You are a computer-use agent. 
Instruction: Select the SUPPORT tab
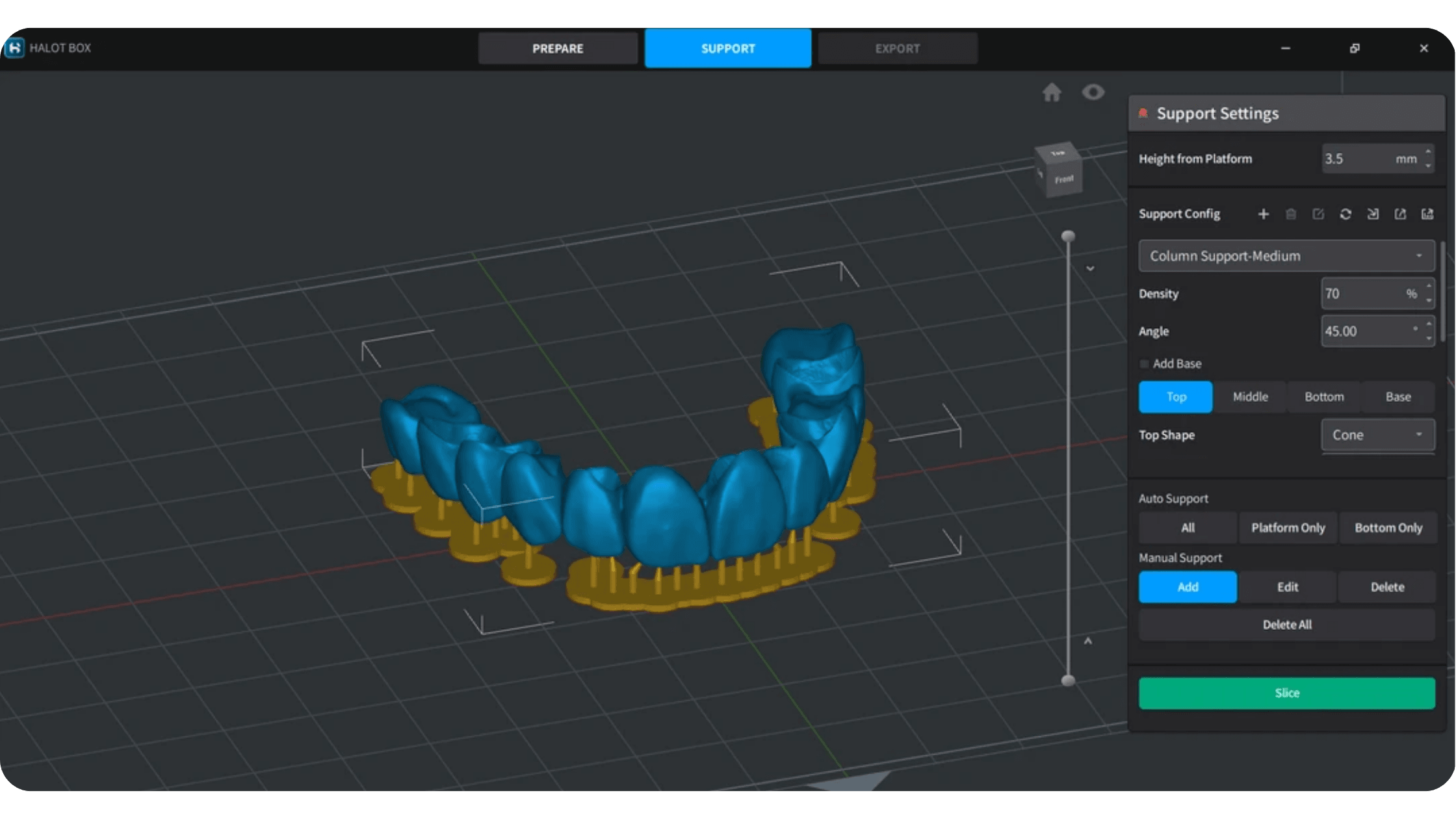tap(728, 48)
